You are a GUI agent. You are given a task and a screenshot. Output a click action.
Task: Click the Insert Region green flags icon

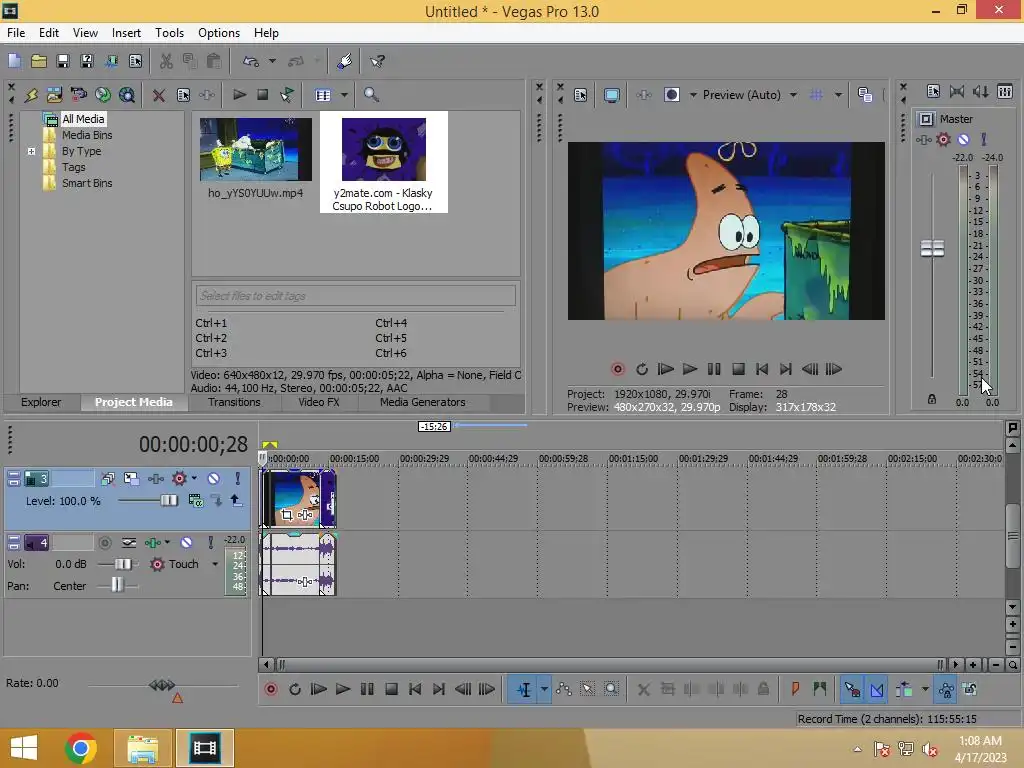[x=820, y=689]
